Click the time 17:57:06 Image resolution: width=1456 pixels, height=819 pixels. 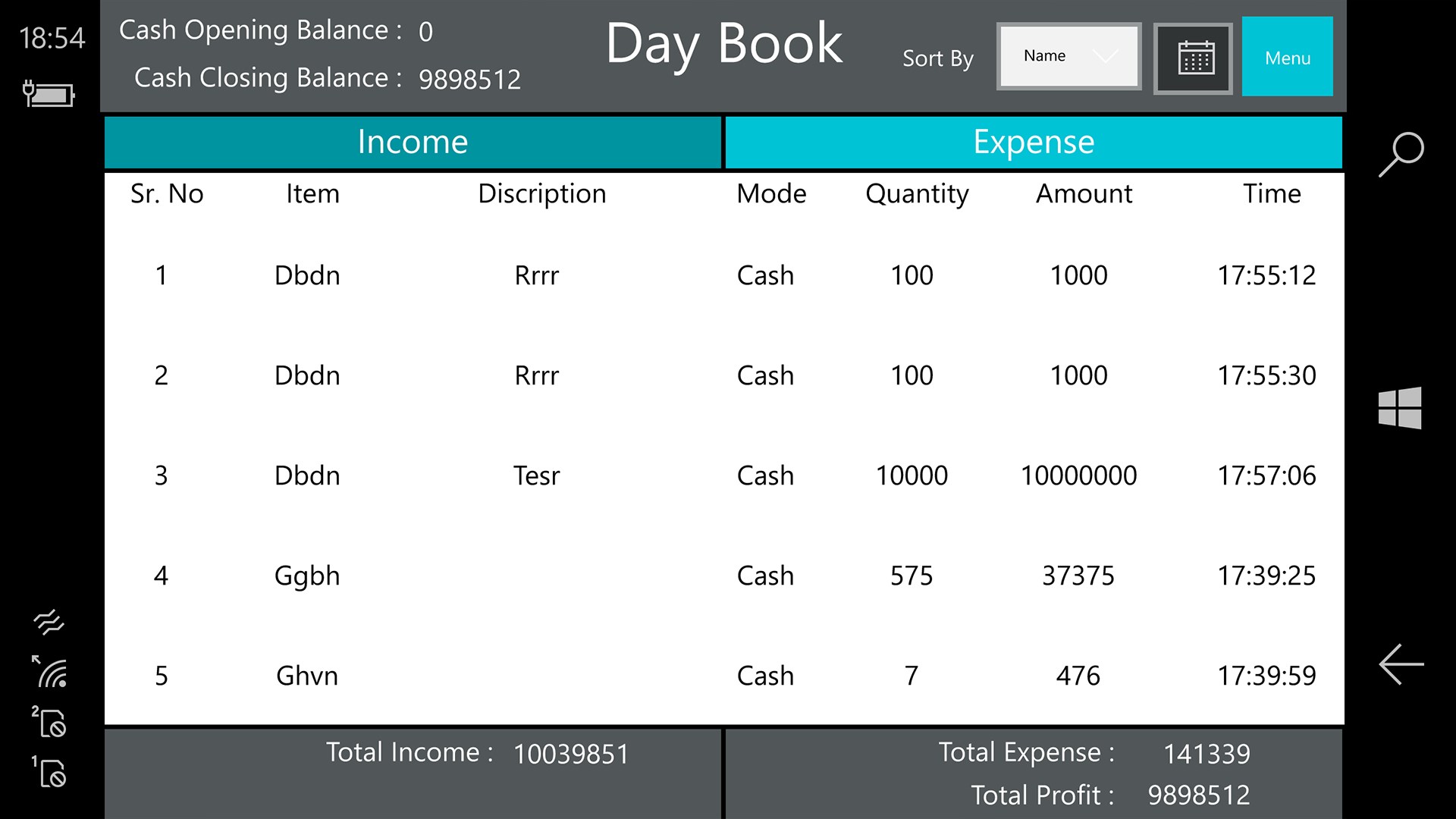(1266, 475)
